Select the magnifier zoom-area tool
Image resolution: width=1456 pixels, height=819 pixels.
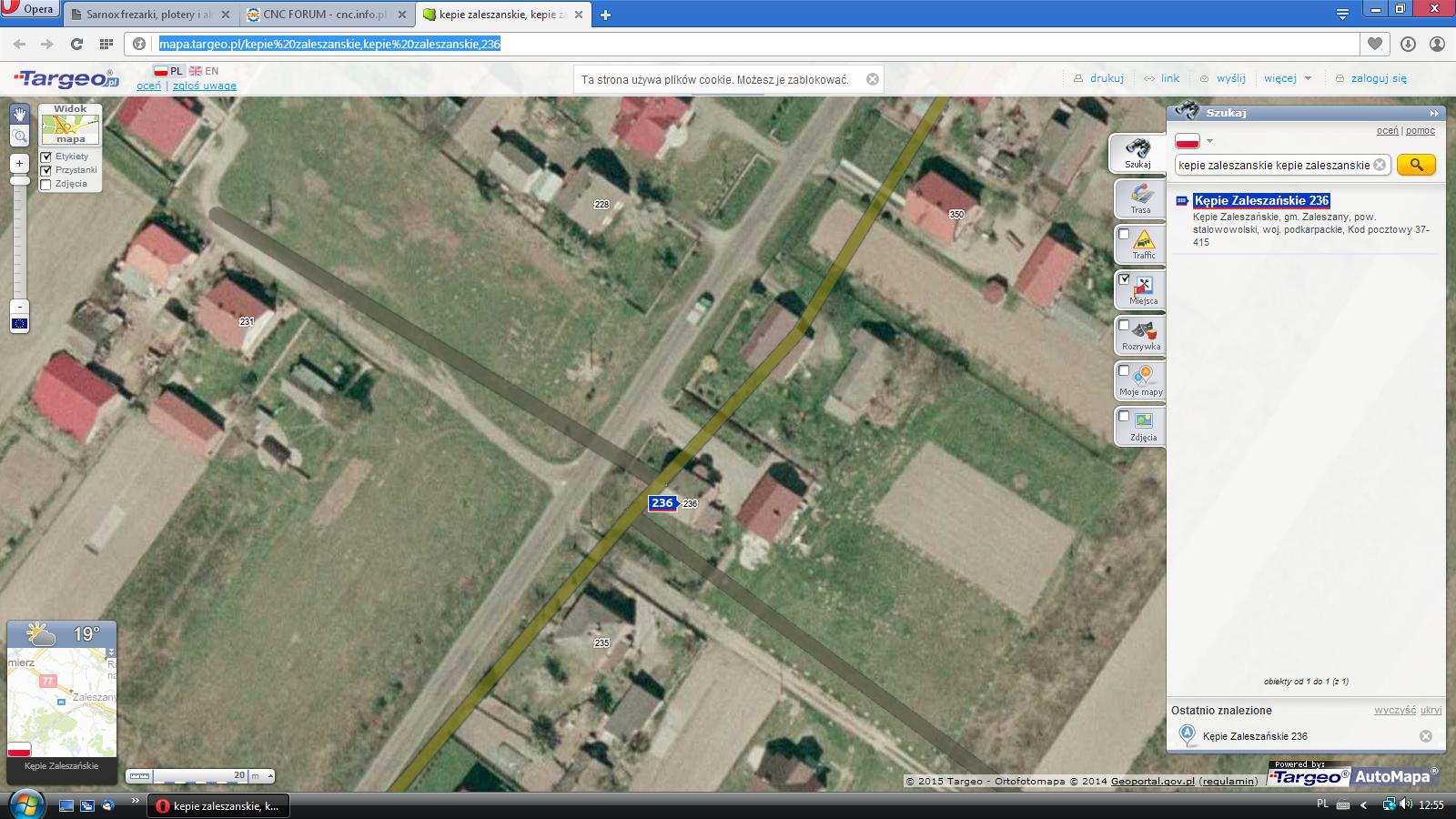(20, 136)
